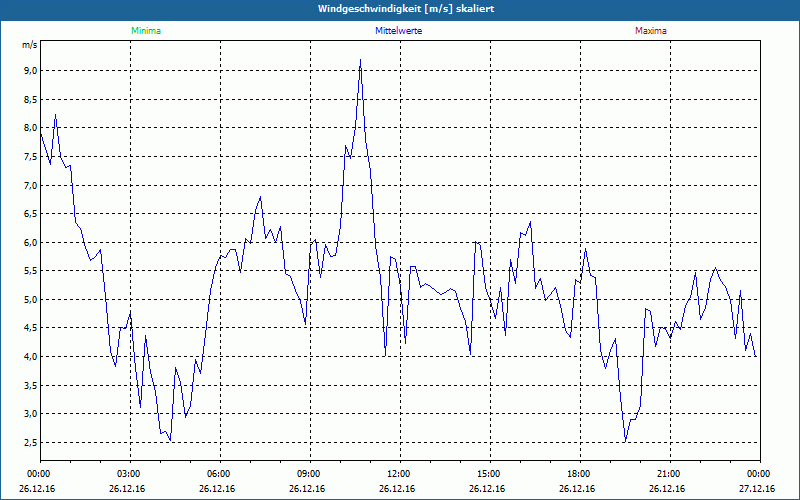Screen dimensions: 800x500
Task: Click the '00:00' label above the first 26.12.16
Action: pyautogui.click(x=37, y=474)
